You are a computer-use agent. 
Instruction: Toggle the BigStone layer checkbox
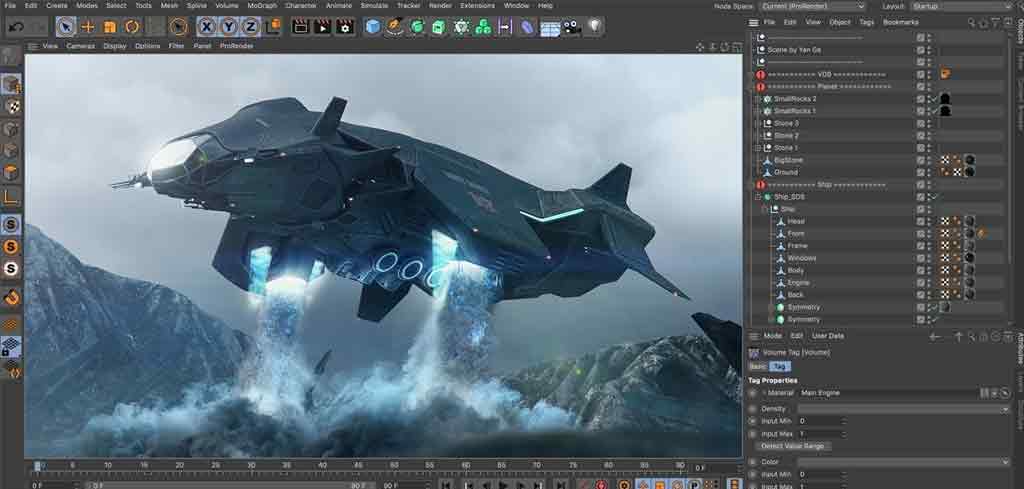[921, 160]
